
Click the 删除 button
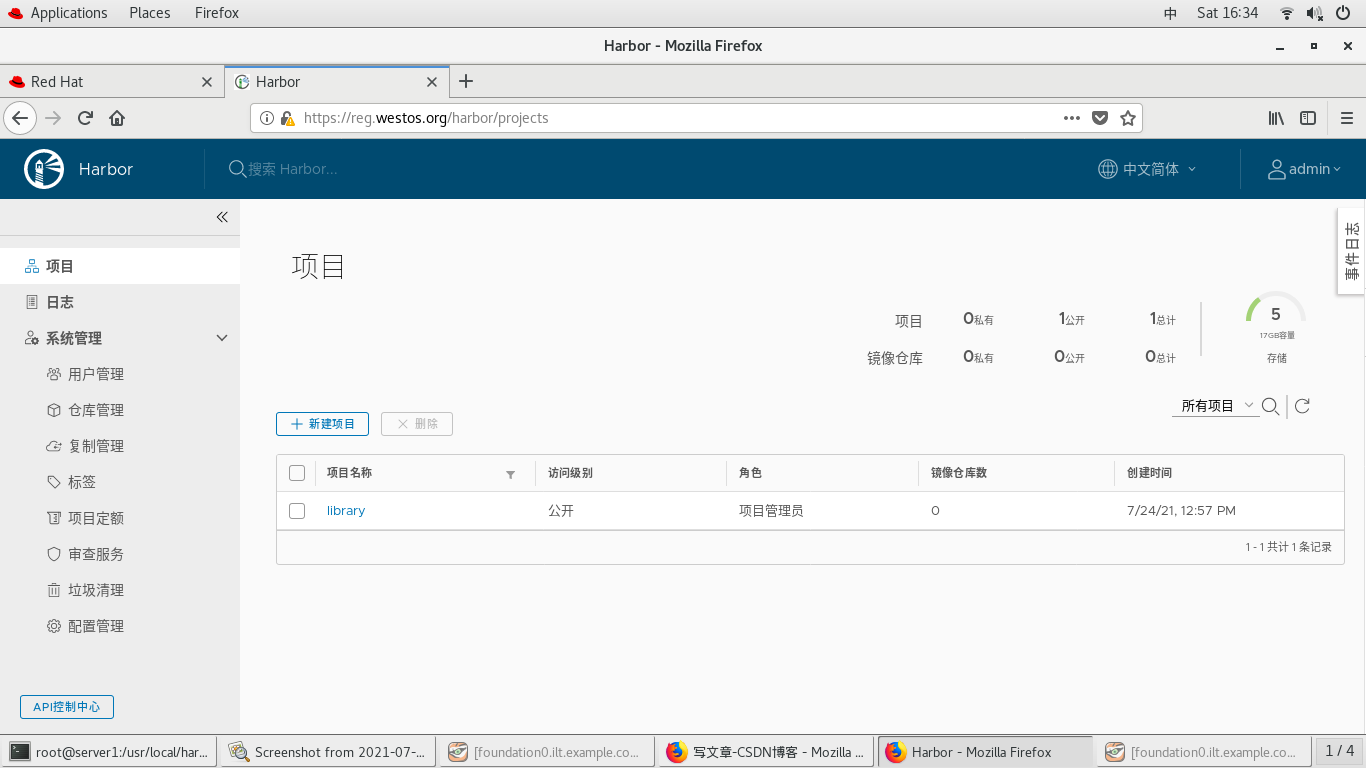tap(417, 424)
